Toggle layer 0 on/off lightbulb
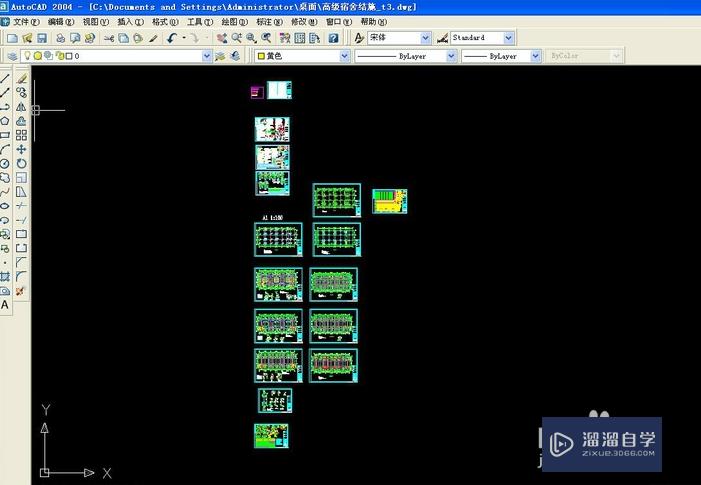 click(28, 56)
